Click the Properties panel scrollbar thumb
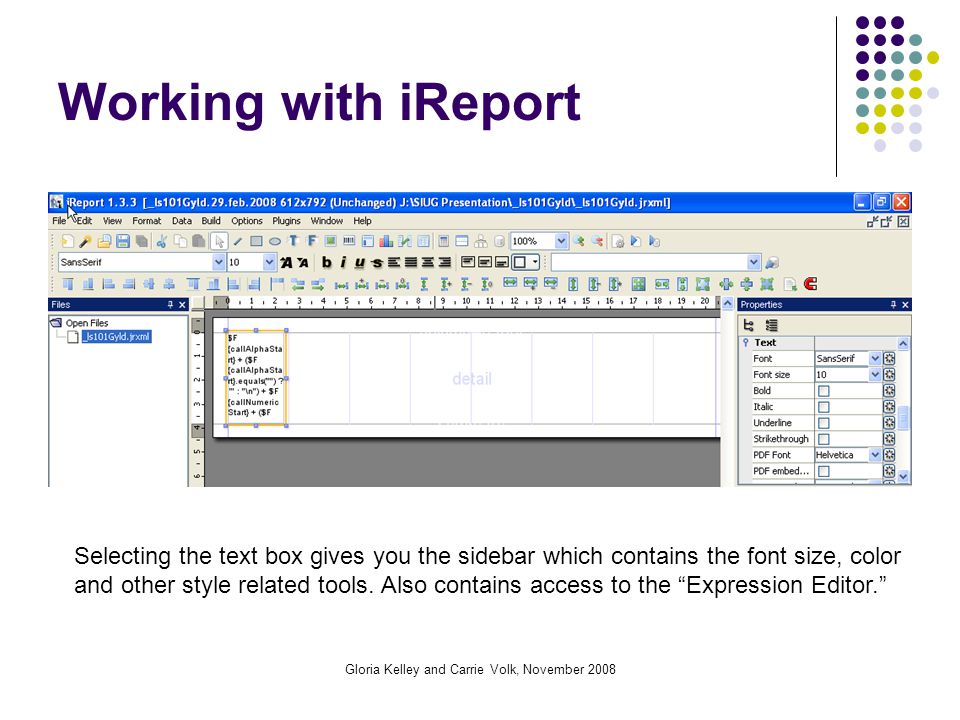 903,419
